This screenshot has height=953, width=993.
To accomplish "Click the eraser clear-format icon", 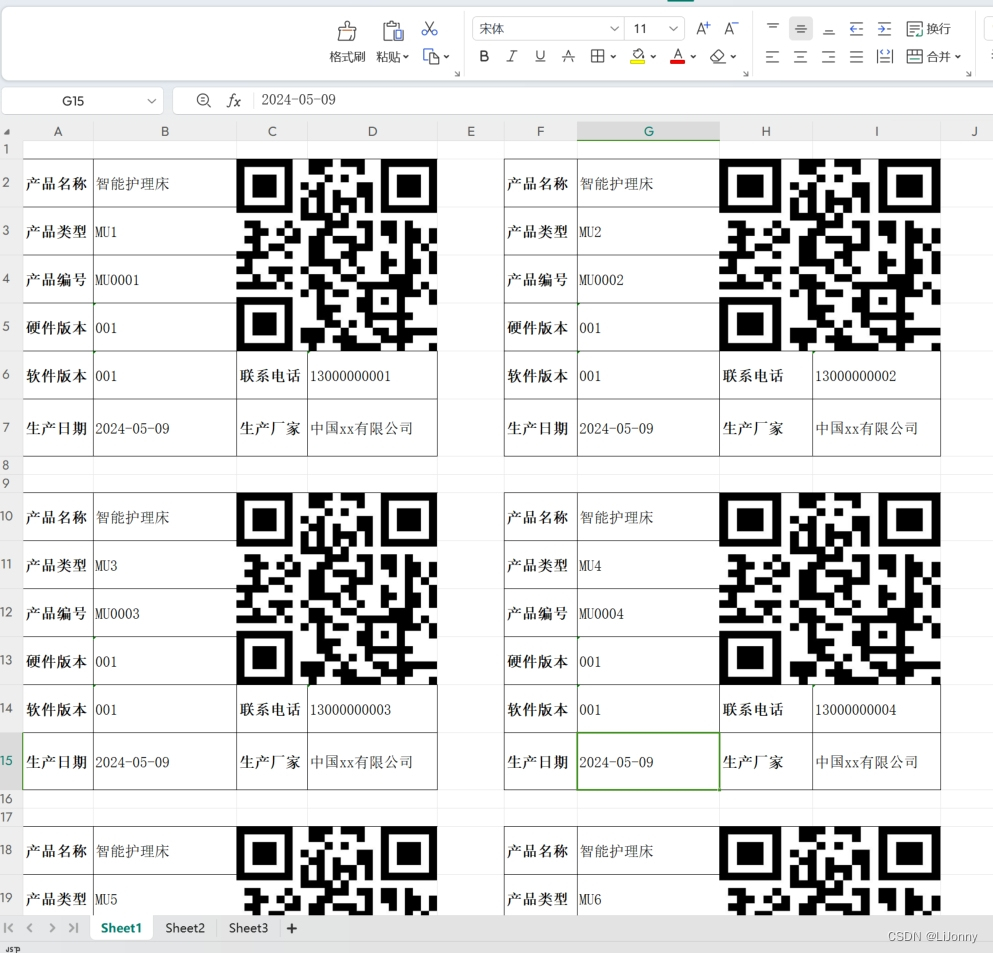I will pyautogui.click(x=718, y=56).
